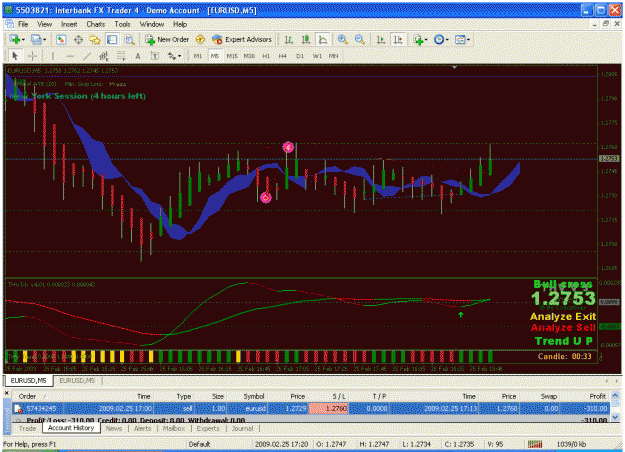Open the Journal tab in Terminal
The image size is (625, 452).
(242, 428)
